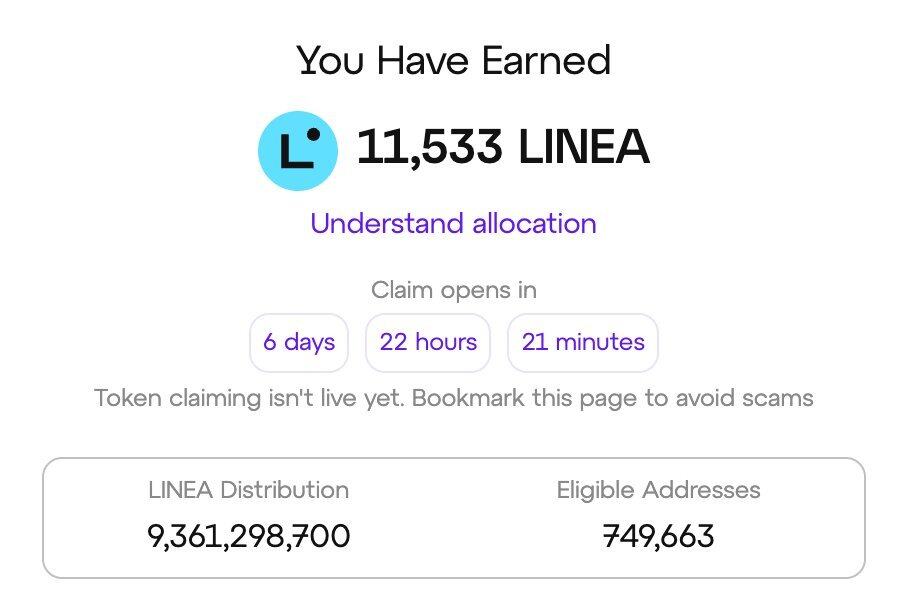Click the 9,361,298,700 distribution total
The image size is (904, 600).
(248, 536)
